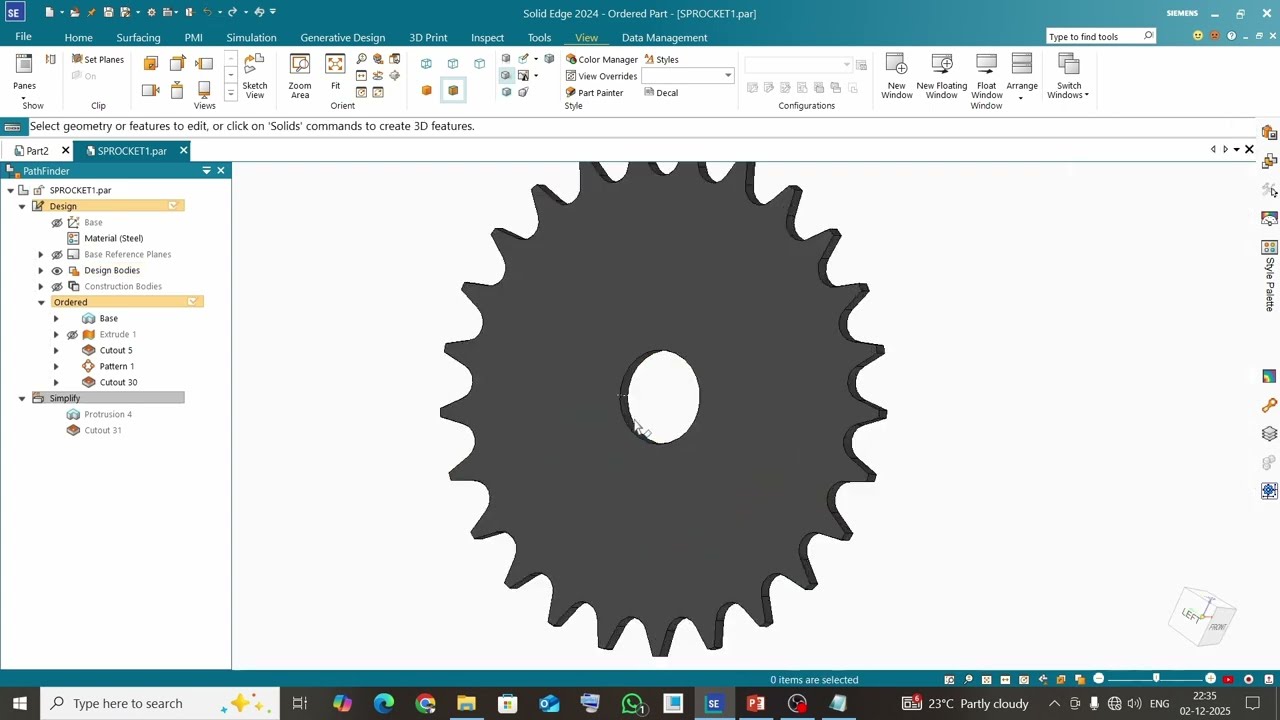Click the zoom out minus button
The width and height of the screenshot is (1280, 720).
point(1098,679)
